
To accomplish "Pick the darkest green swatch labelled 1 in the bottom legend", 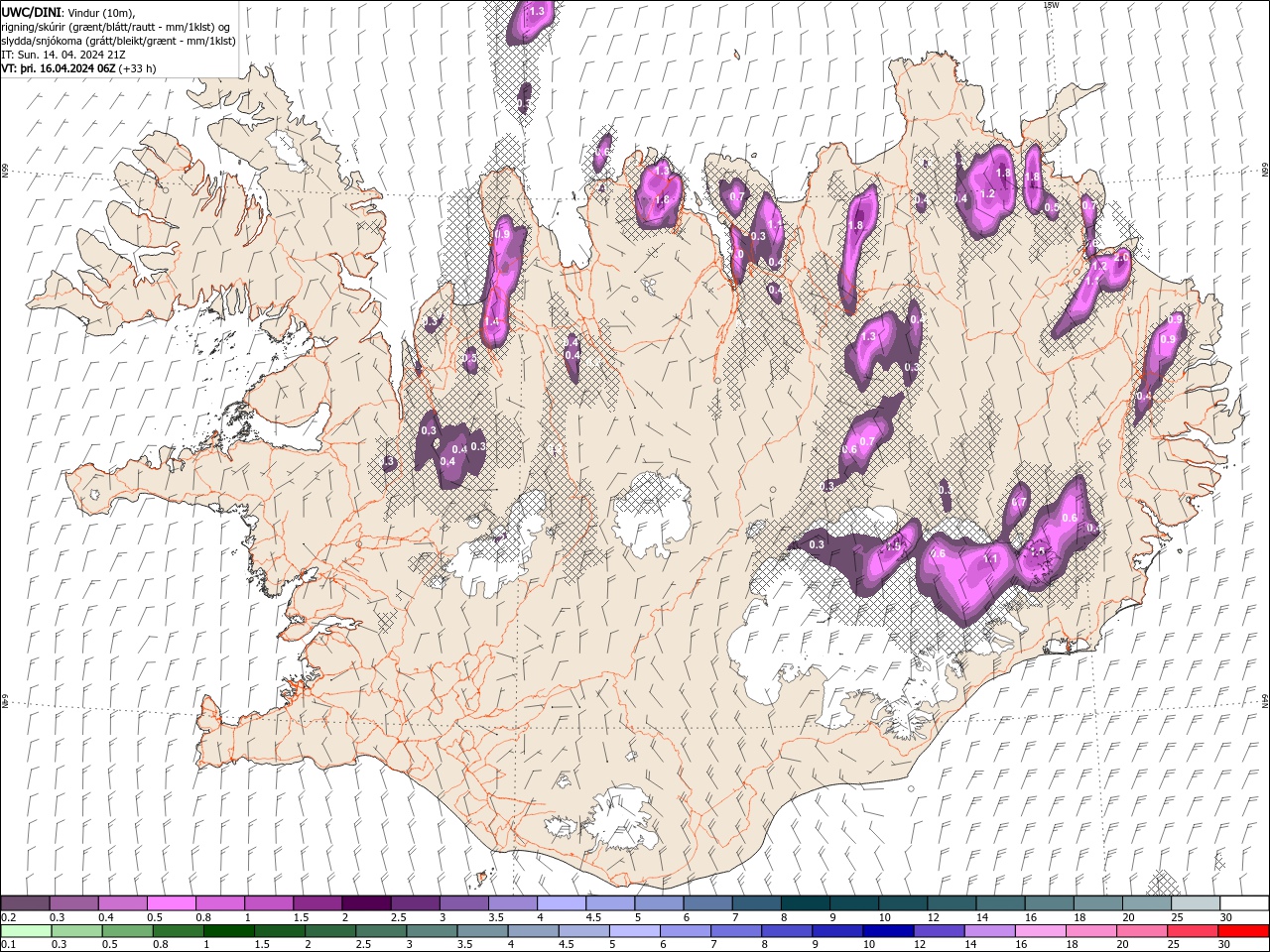I will [x=228, y=931].
